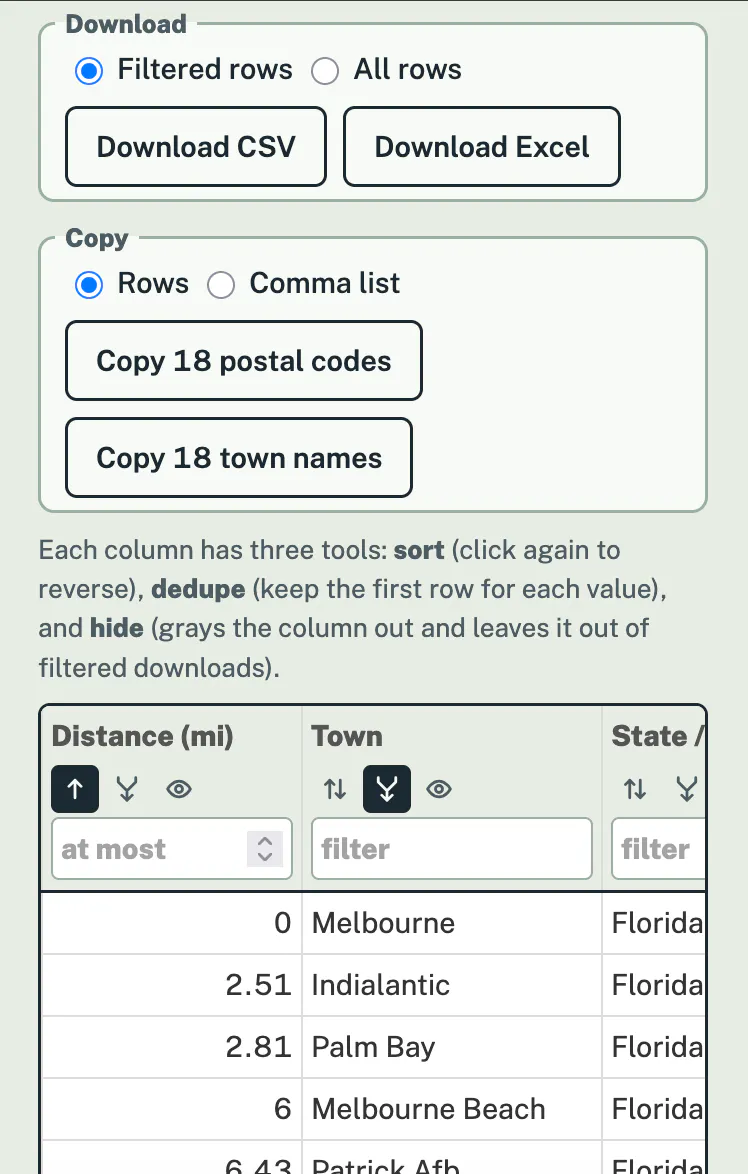Image resolution: width=748 pixels, height=1174 pixels.
Task: Dedupe the State column
Action: coord(687,788)
